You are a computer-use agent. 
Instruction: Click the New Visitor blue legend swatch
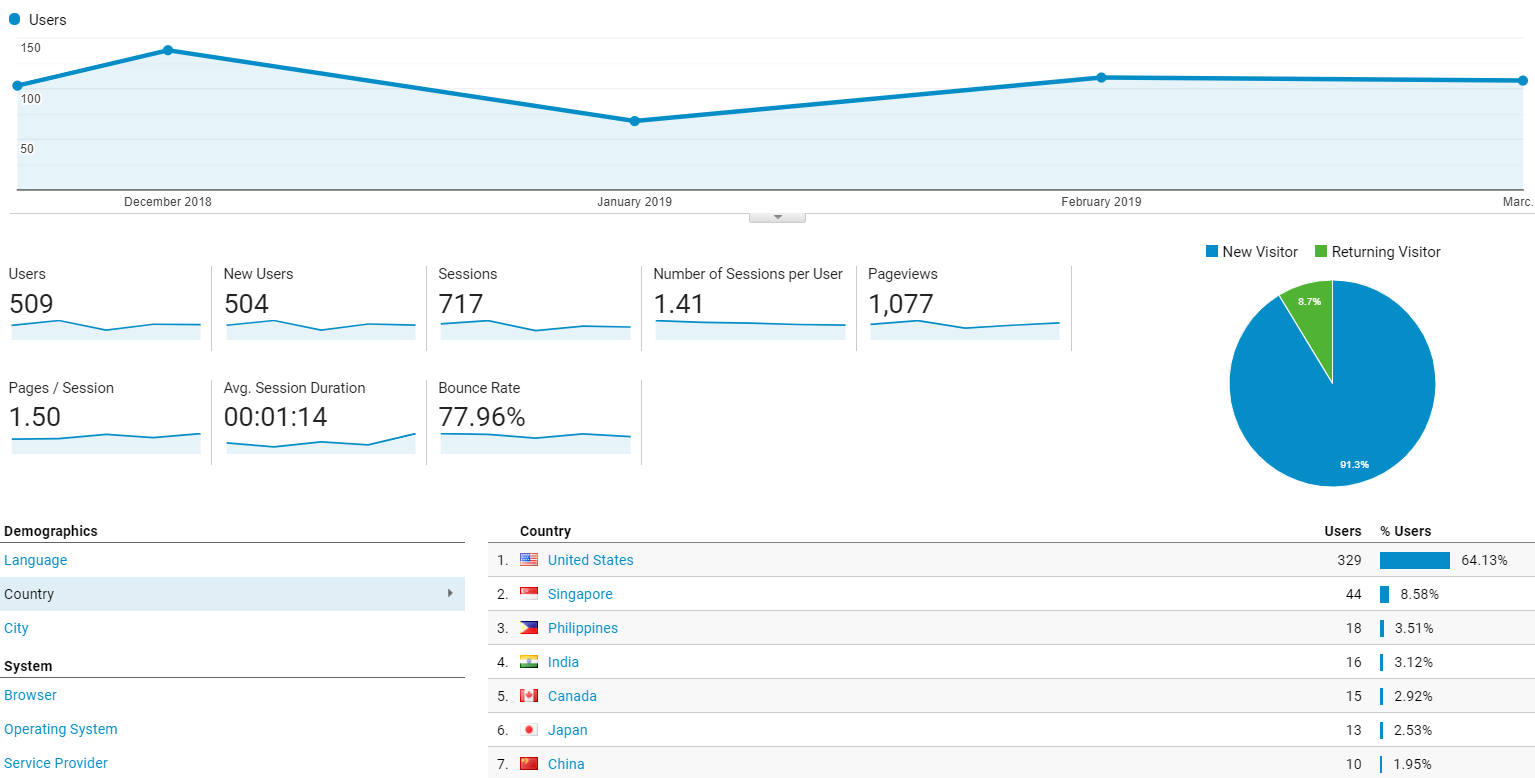click(x=1212, y=252)
